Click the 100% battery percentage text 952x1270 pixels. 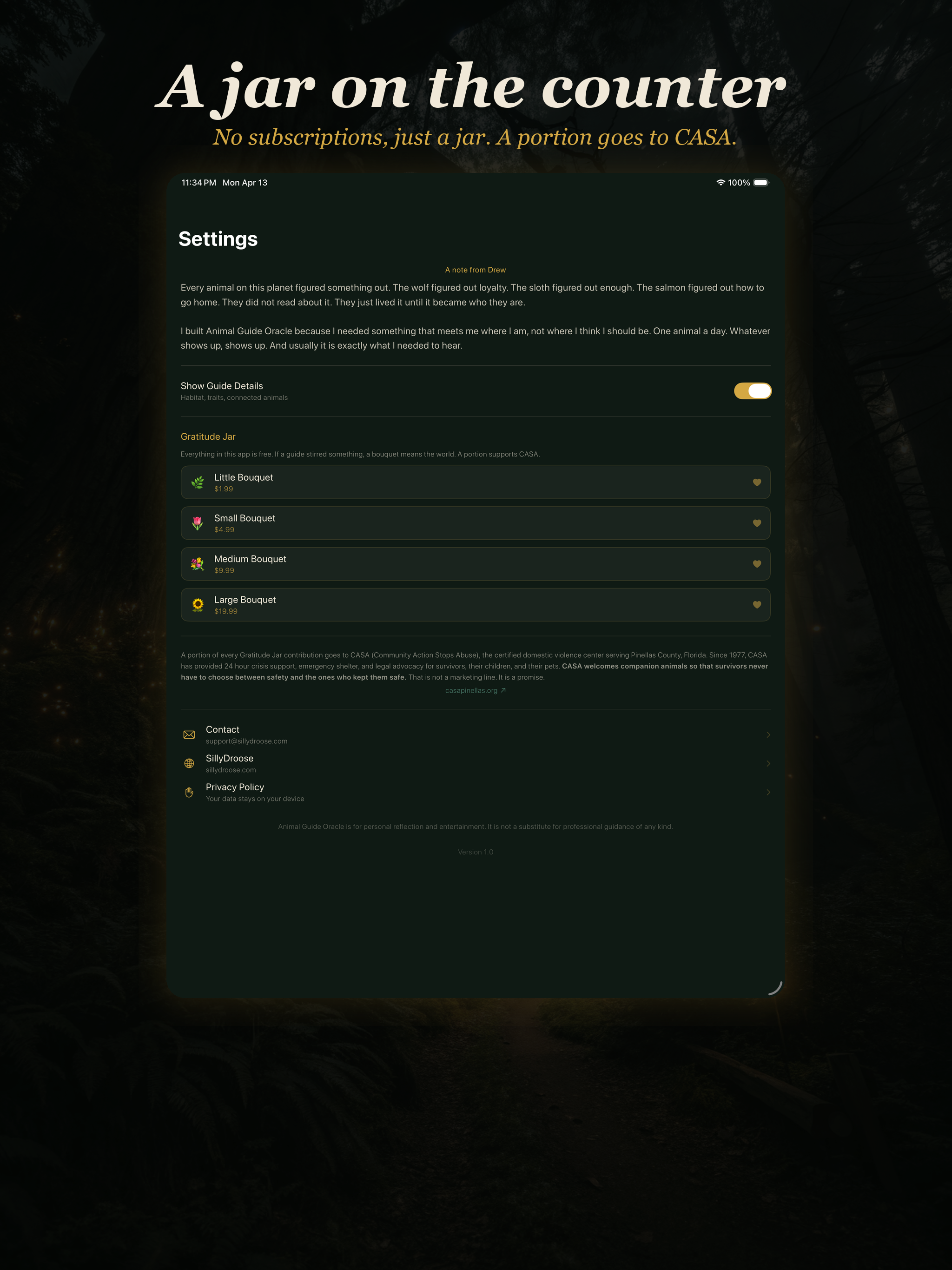pyautogui.click(x=739, y=183)
